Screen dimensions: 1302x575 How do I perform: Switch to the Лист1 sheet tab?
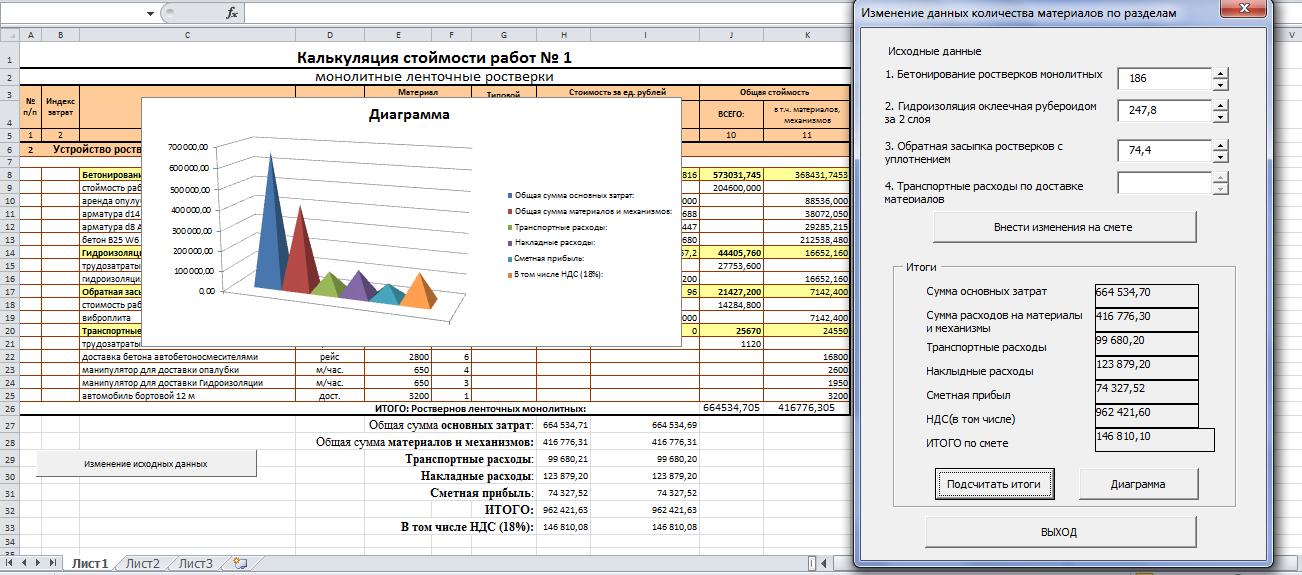(89, 564)
